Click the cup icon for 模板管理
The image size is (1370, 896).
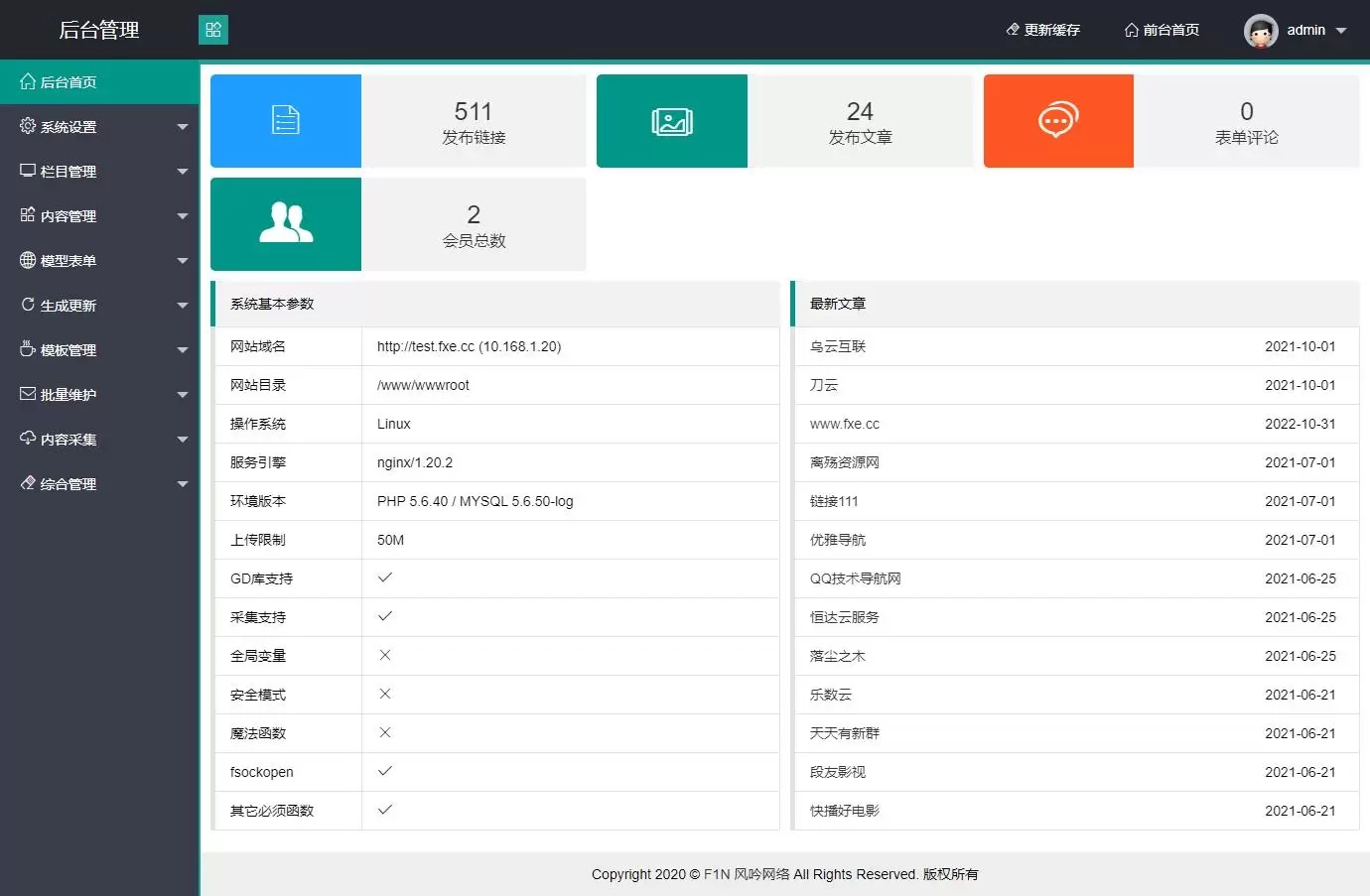(28, 349)
